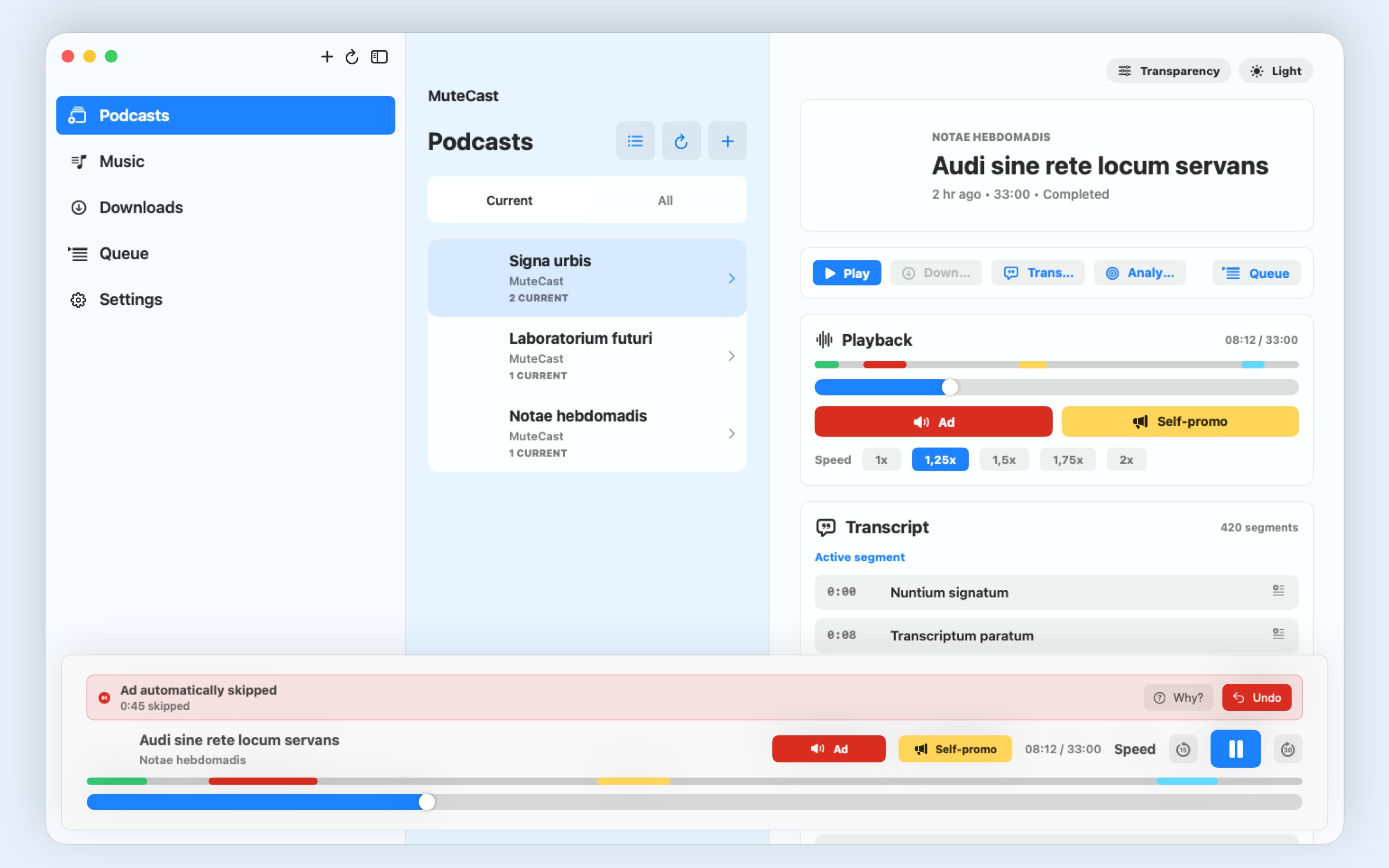Add episode with the Queue button
Image resolution: width=1389 pixels, height=868 pixels.
(x=1256, y=272)
